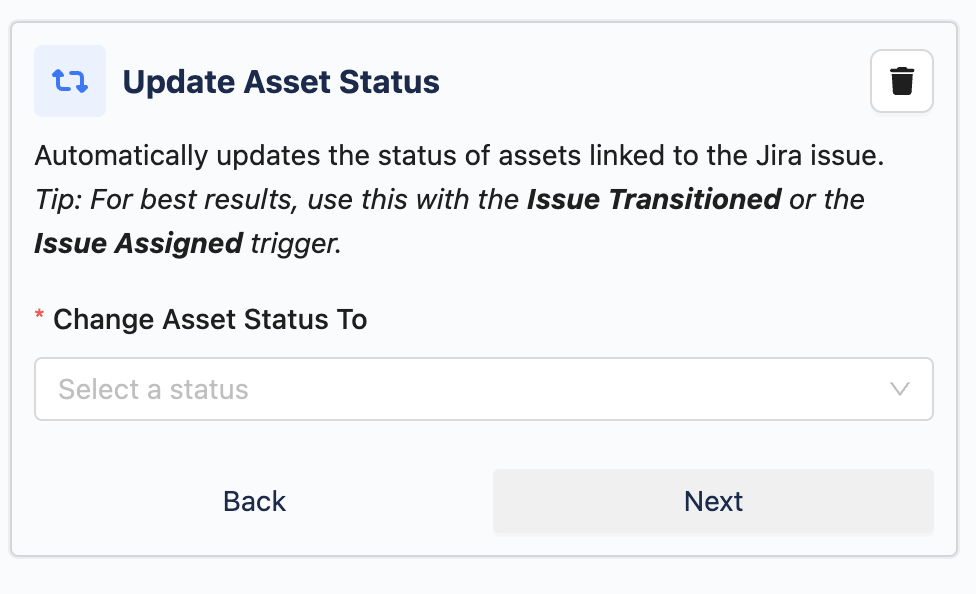Image resolution: width=976 pixels, height=594 pixels.
Task: Click the italic 'Tip:' word
Action: click(59, 199)
